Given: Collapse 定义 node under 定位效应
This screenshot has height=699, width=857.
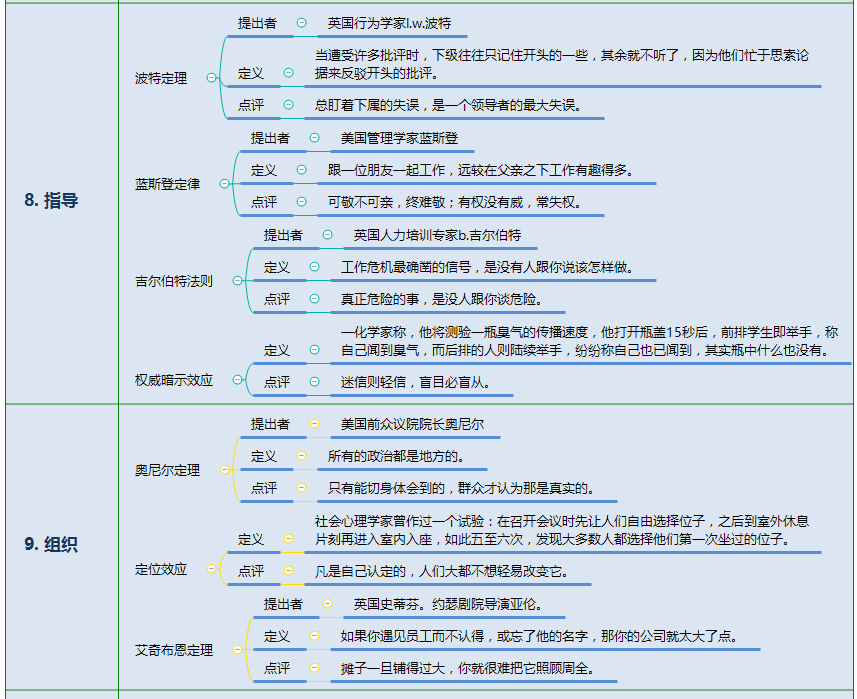Looking at the screenshot, I should [x=289, y=539].
